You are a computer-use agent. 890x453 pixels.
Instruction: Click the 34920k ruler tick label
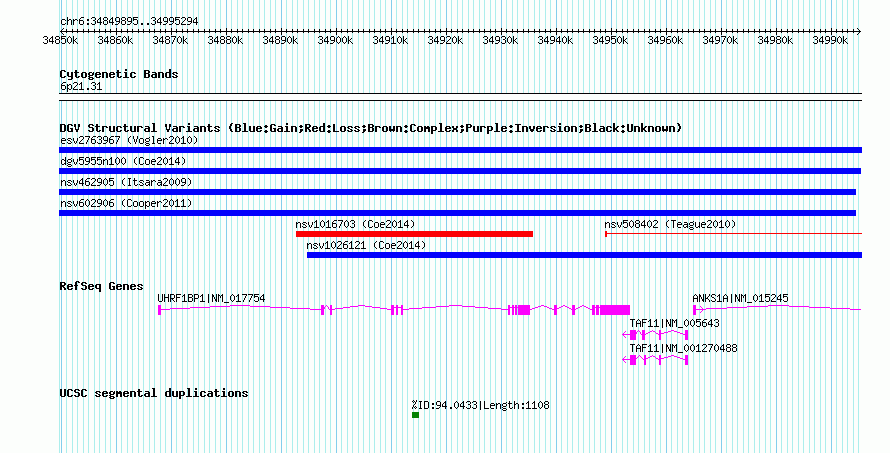[446, 40]
